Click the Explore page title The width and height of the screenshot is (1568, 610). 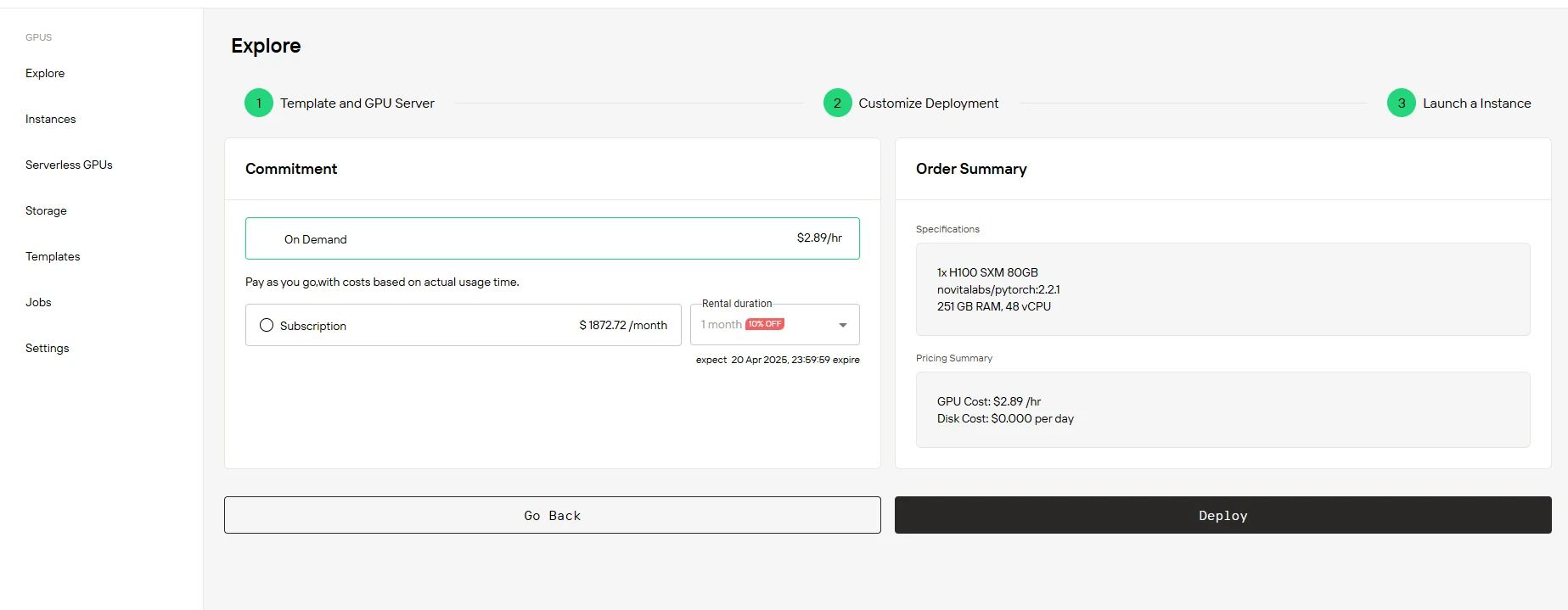[266, 46]
